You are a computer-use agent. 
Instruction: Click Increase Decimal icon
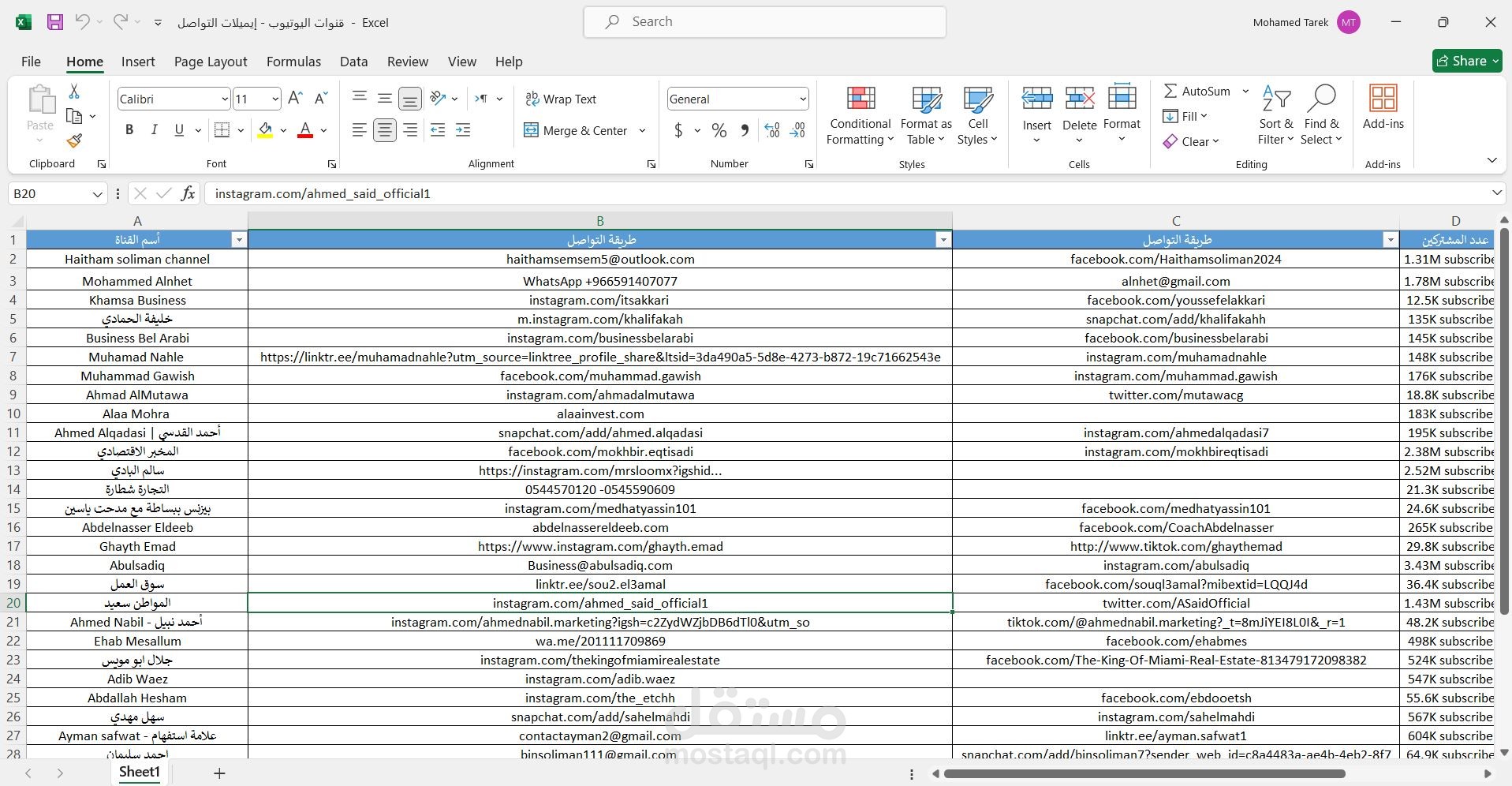tap(772, 130)
